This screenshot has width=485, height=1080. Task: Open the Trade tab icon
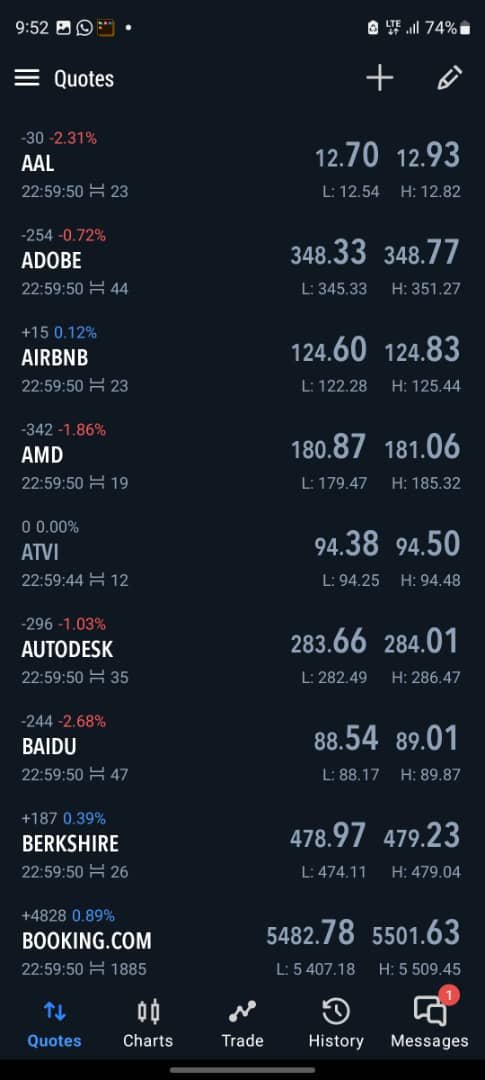pos(242,1011)
